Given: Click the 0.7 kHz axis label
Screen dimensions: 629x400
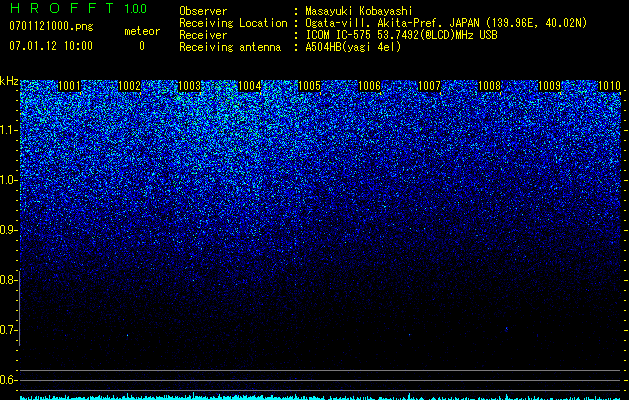Looking at the screenshot, I should point(7,330).
